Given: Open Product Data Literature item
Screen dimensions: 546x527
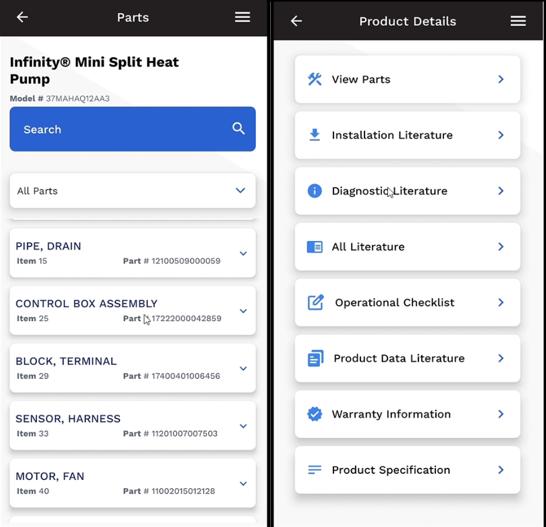Looking at the screenshot, I should 407,358.
